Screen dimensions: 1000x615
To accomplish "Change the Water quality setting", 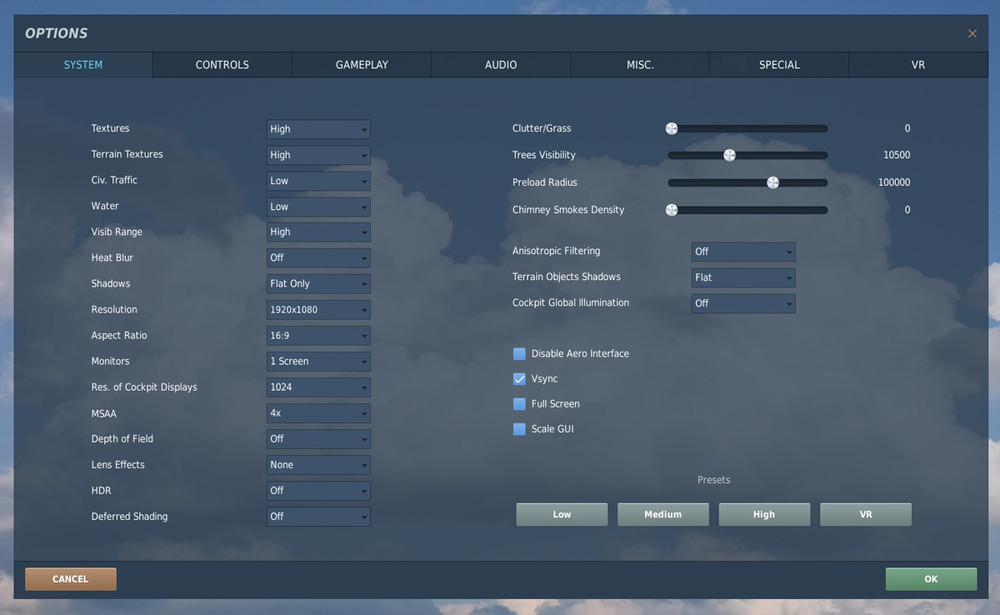I will [318, 206].
